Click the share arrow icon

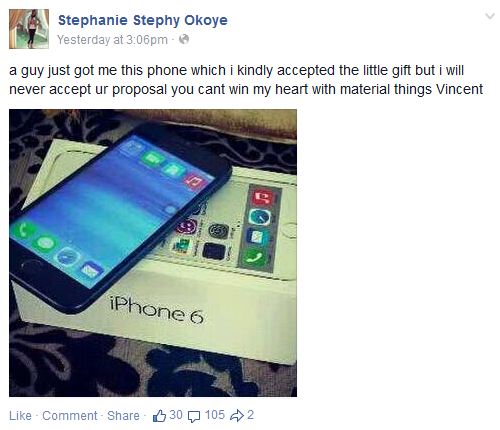pos(237,416)
